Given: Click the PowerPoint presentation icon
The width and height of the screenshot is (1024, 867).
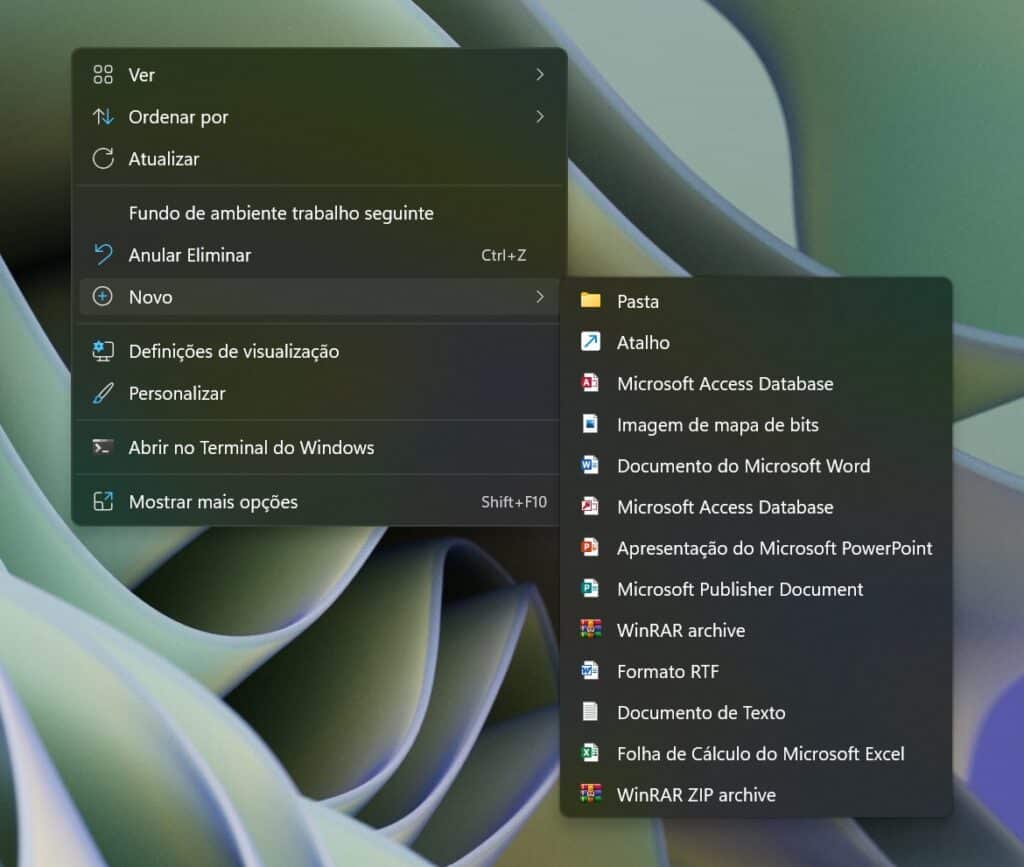Looking at the screenshot, I should [589, 548].
